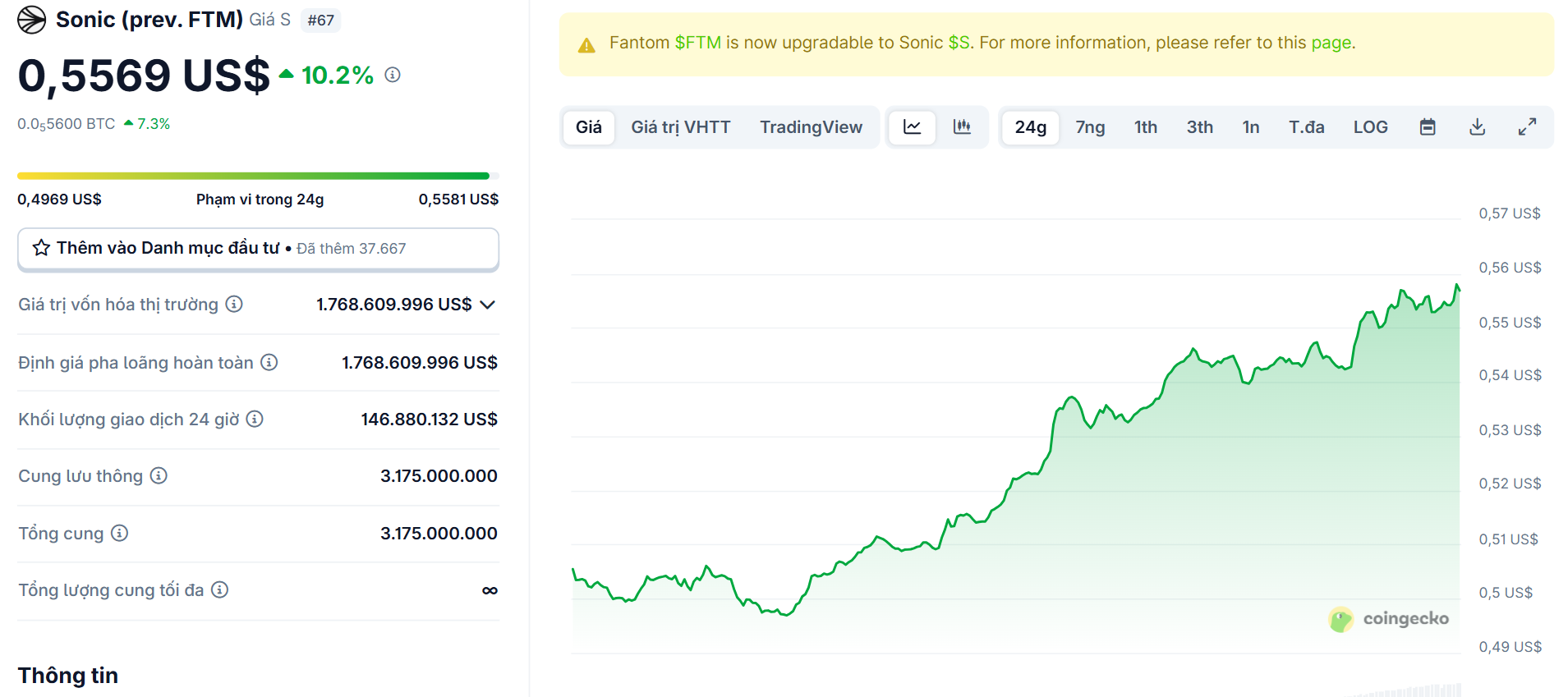Screen dimensions: 1568x697
Task: Expand the chart to fullscreen
Action: coord(1527,127)
